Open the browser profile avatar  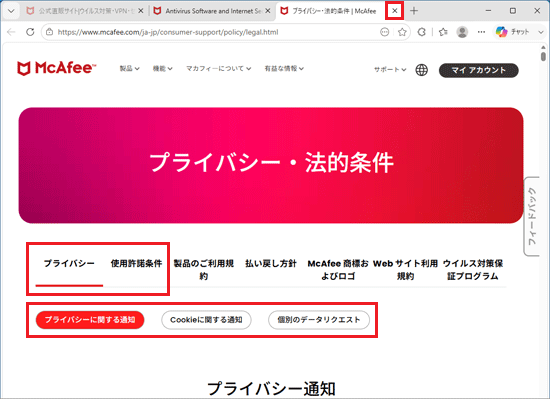point(462,32)
